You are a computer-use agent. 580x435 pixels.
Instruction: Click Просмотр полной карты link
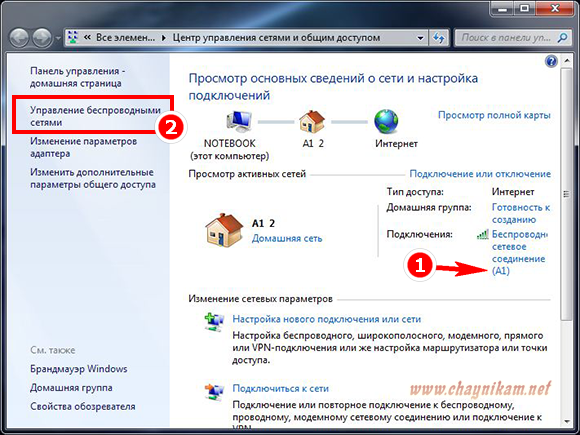tap(494, 115)
